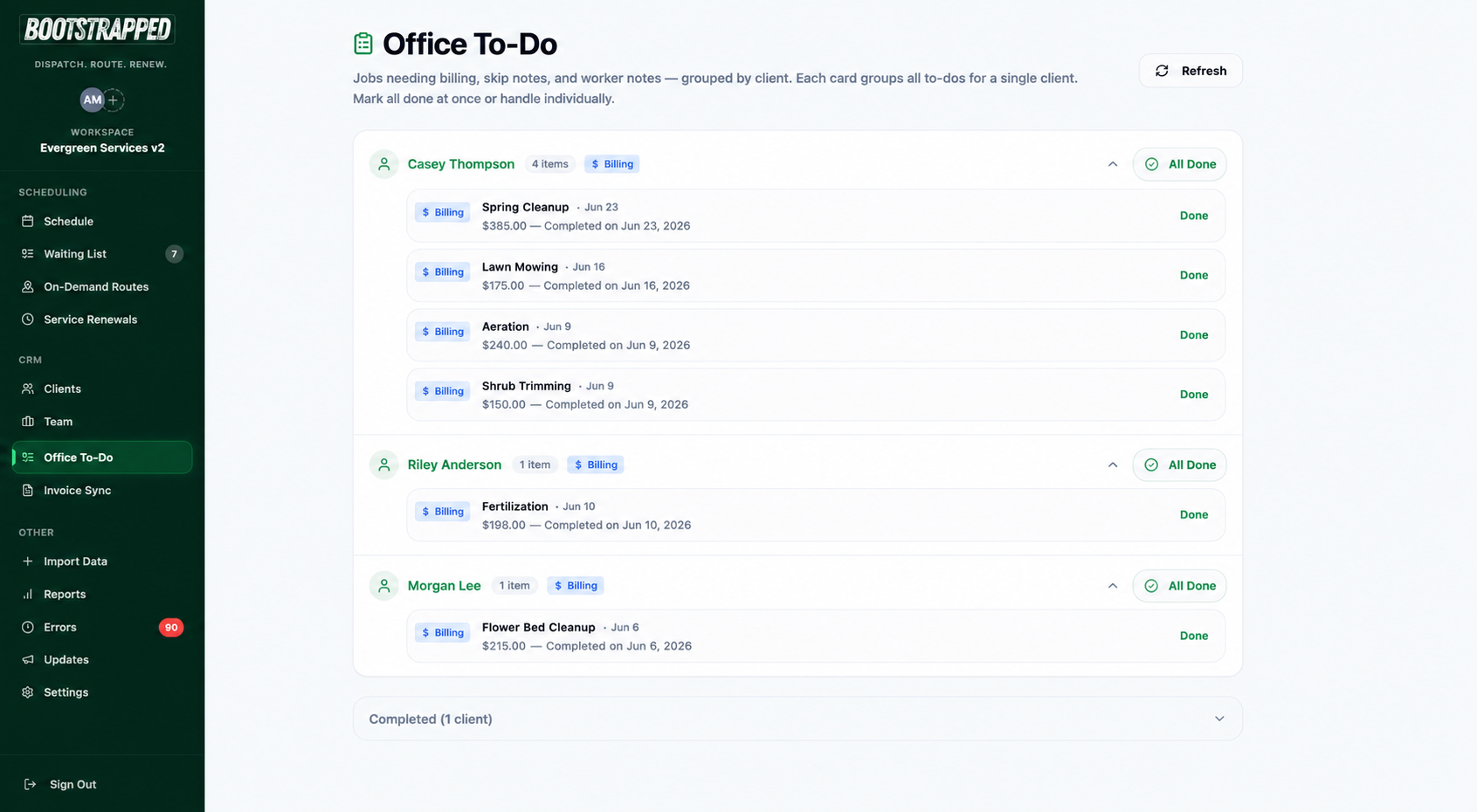
Task: Click Casey Thompson's header Billing badge
Action: pos(612,164)
